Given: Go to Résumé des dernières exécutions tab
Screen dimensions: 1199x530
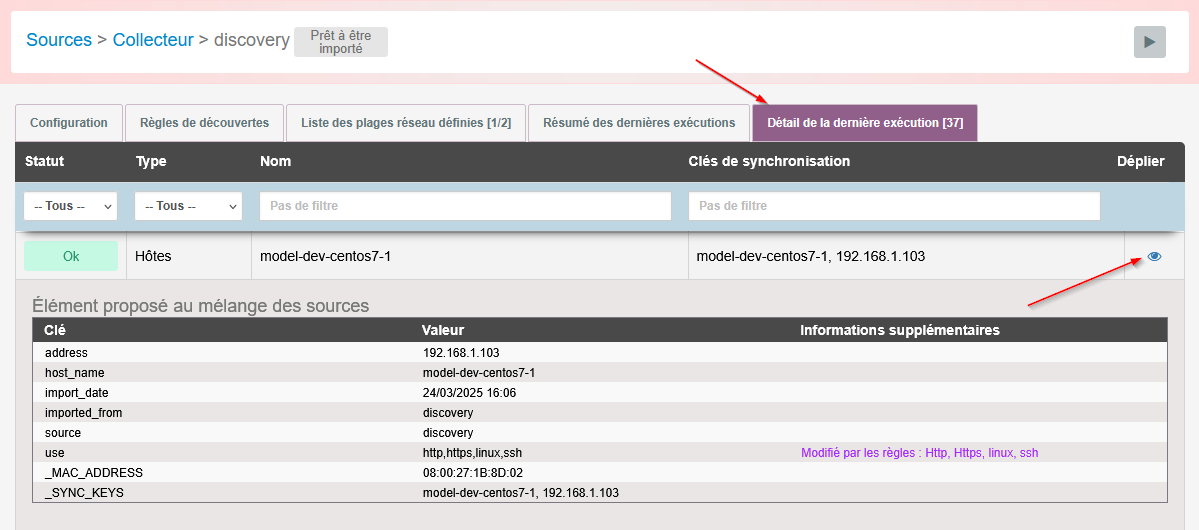Looking at the screenshot, I should pos(638,123).
